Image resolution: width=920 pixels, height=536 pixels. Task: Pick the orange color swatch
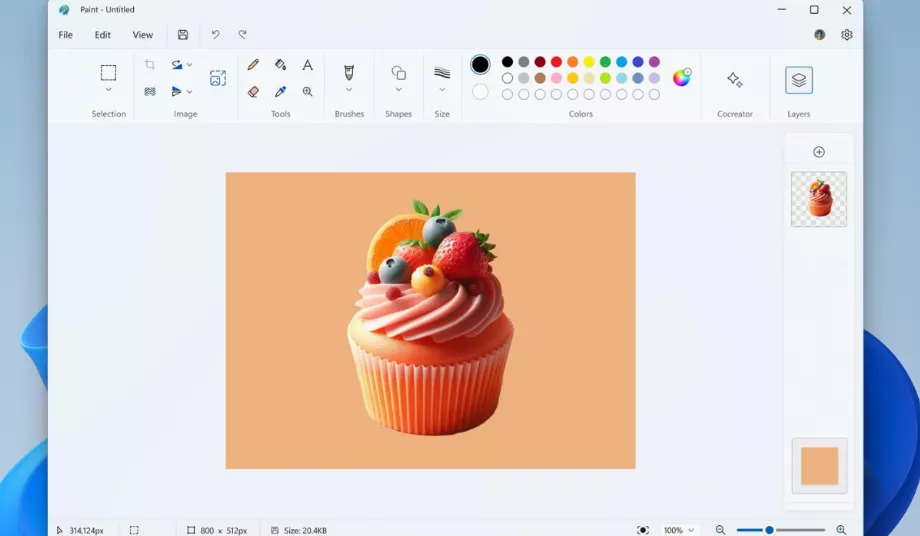tap(573, 62)
